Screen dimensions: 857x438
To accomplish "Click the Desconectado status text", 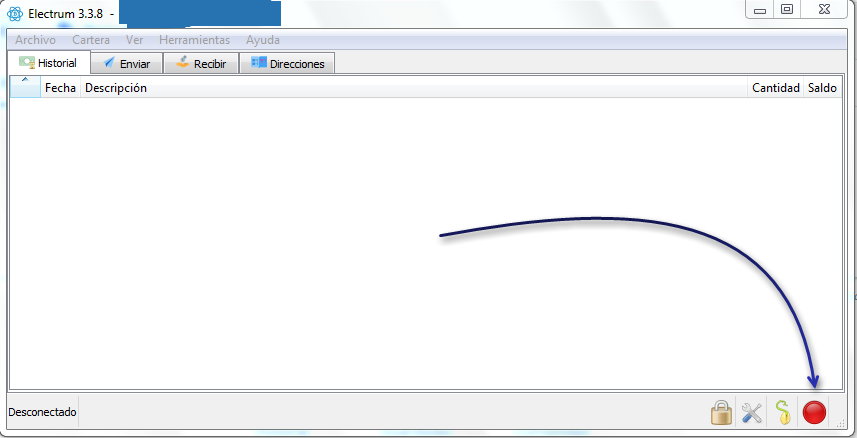I will click(43, 412).
